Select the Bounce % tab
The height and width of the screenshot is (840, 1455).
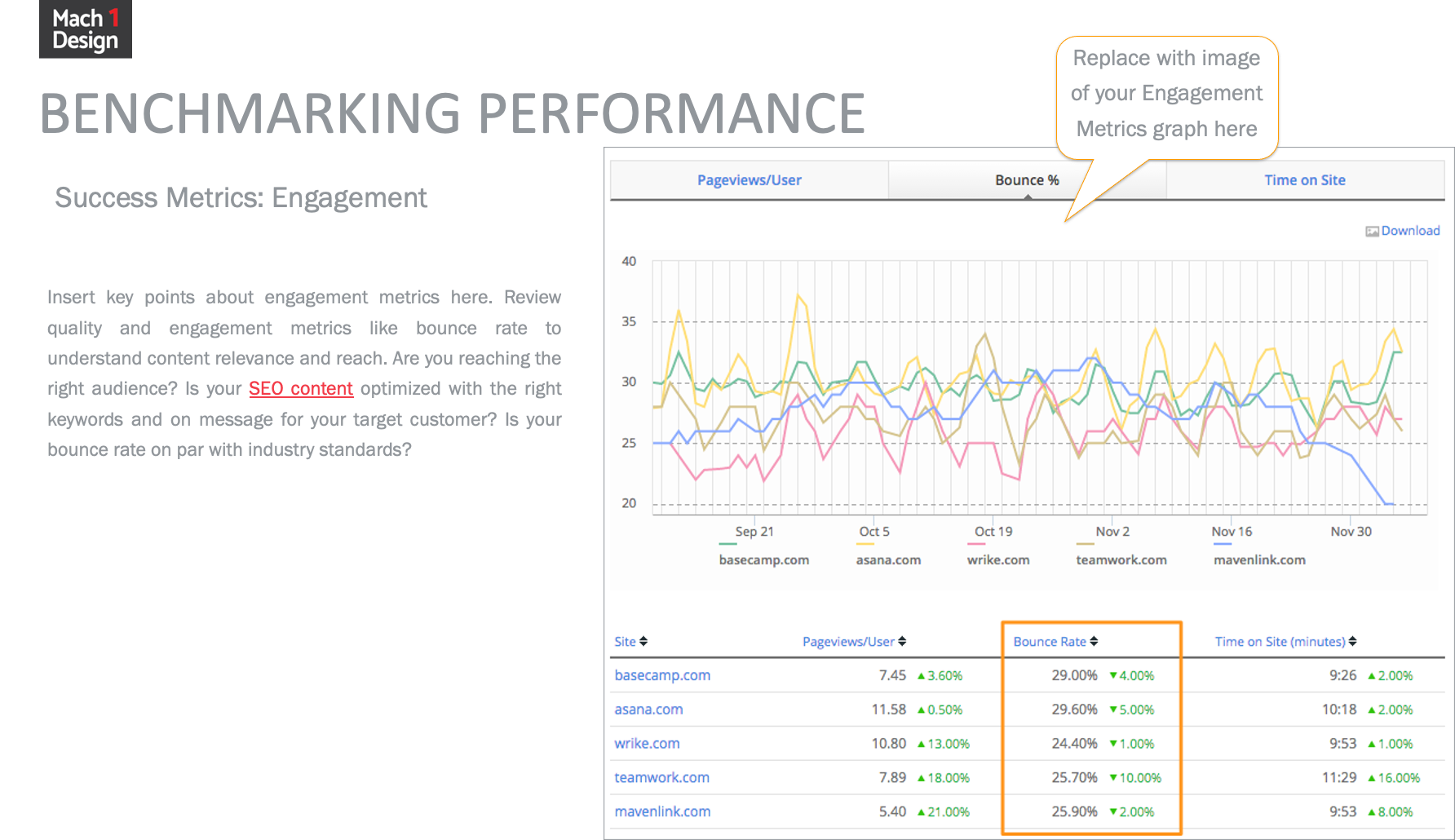click(1026, 180)
